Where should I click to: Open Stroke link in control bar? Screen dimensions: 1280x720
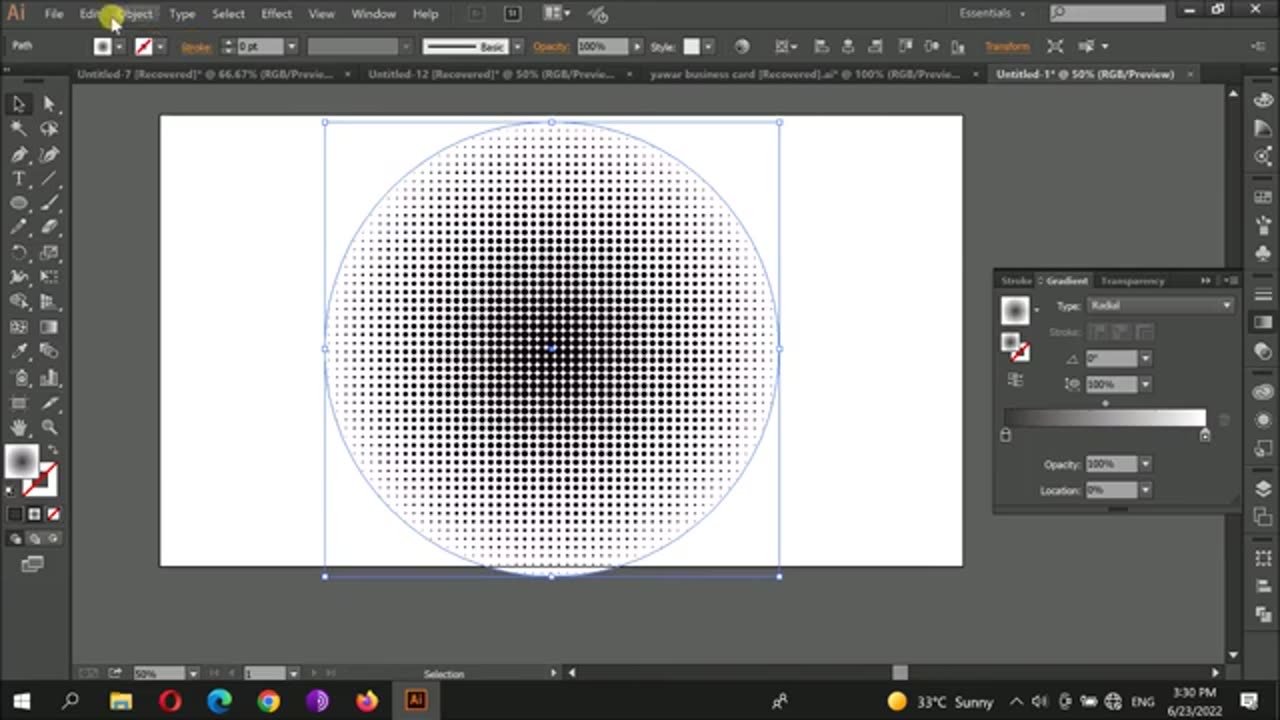[x=196, y=46]
